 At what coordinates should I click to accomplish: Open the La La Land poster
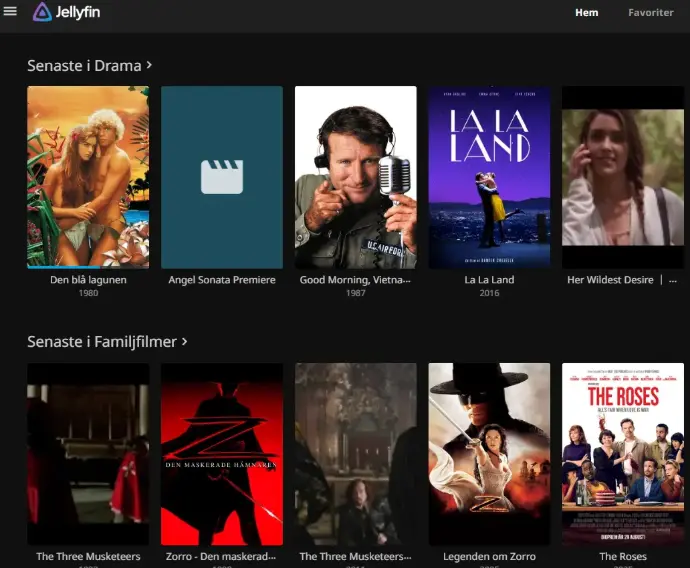tap(489, 176)
